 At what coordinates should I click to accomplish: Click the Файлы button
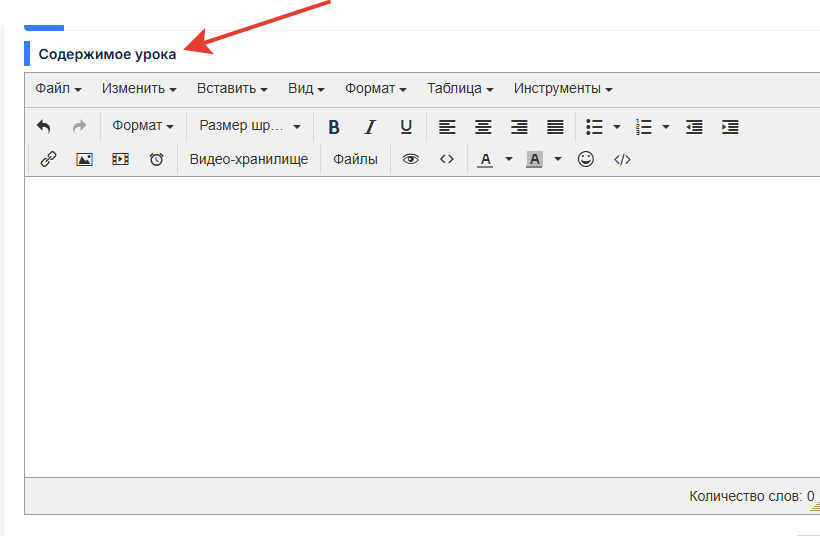[x=355, y=159]
